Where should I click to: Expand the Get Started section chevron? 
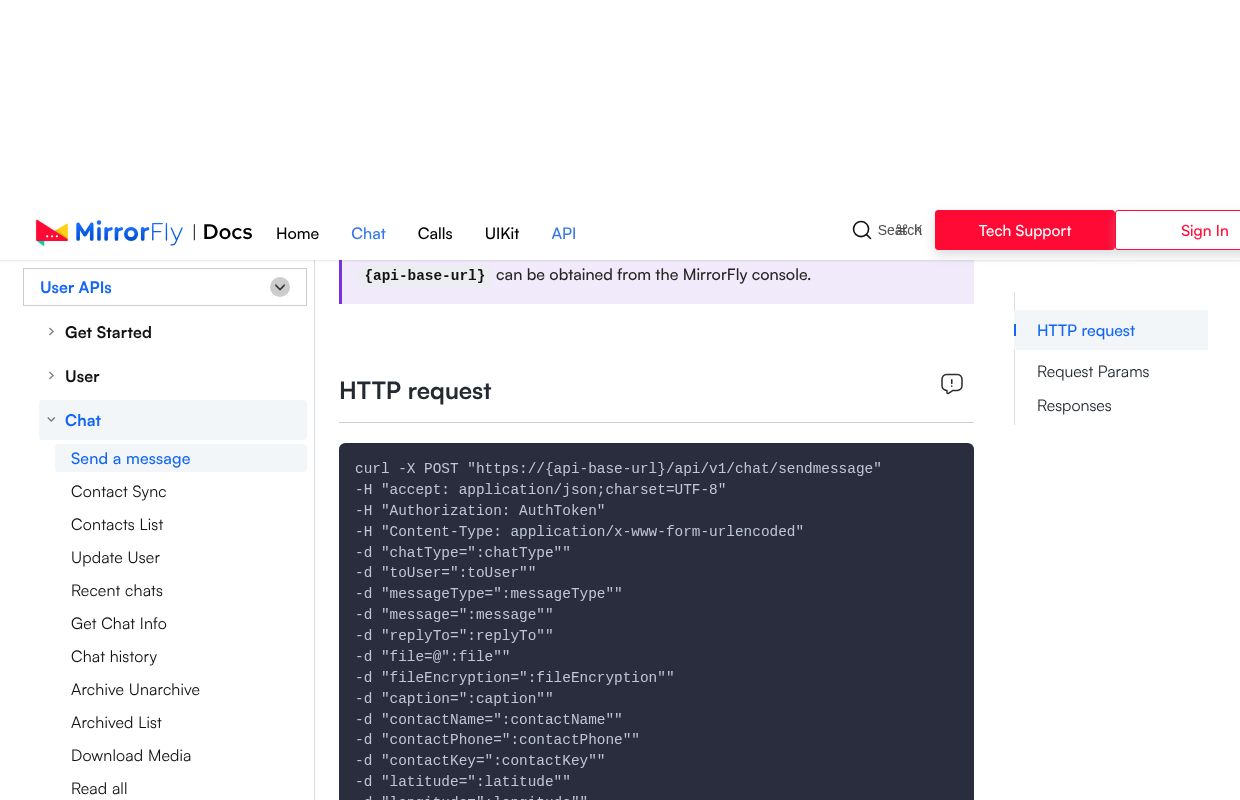click(x=51, y=332)
